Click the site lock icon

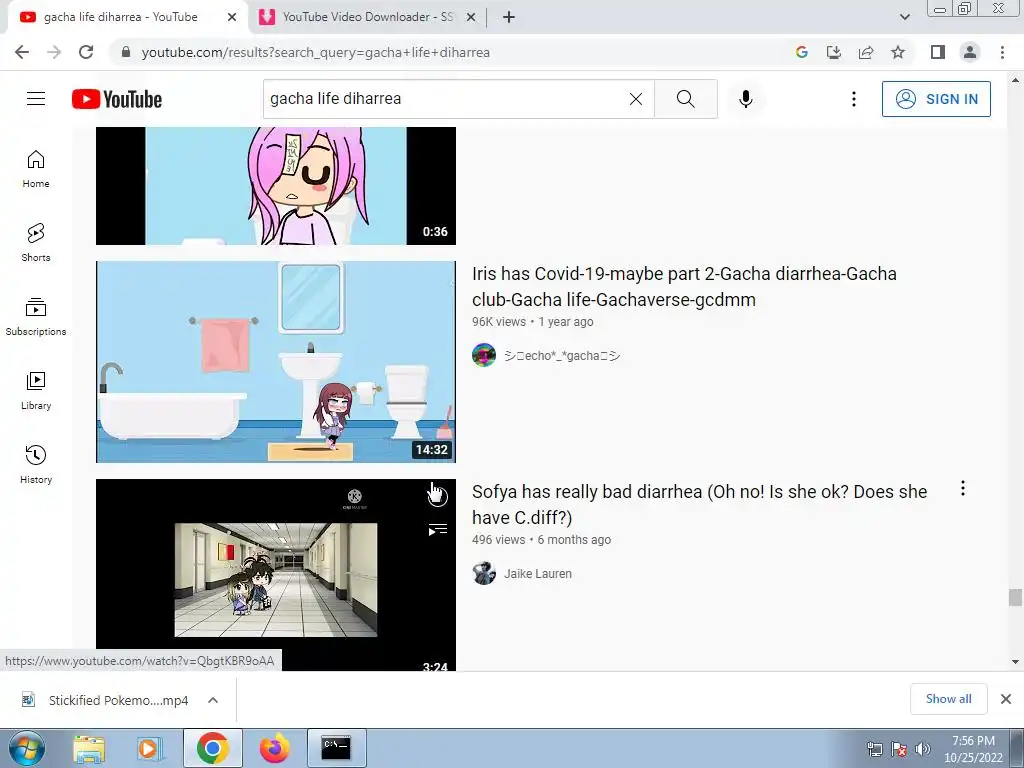[126, 52]
